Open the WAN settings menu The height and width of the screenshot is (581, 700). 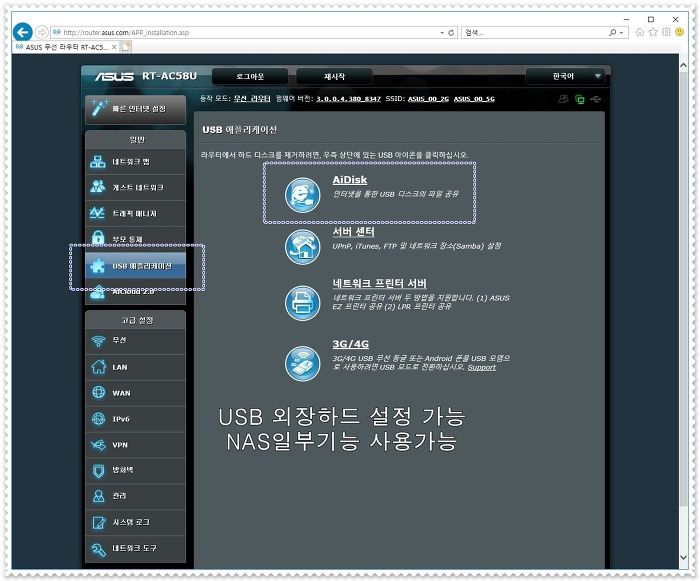tap(135, 393)
